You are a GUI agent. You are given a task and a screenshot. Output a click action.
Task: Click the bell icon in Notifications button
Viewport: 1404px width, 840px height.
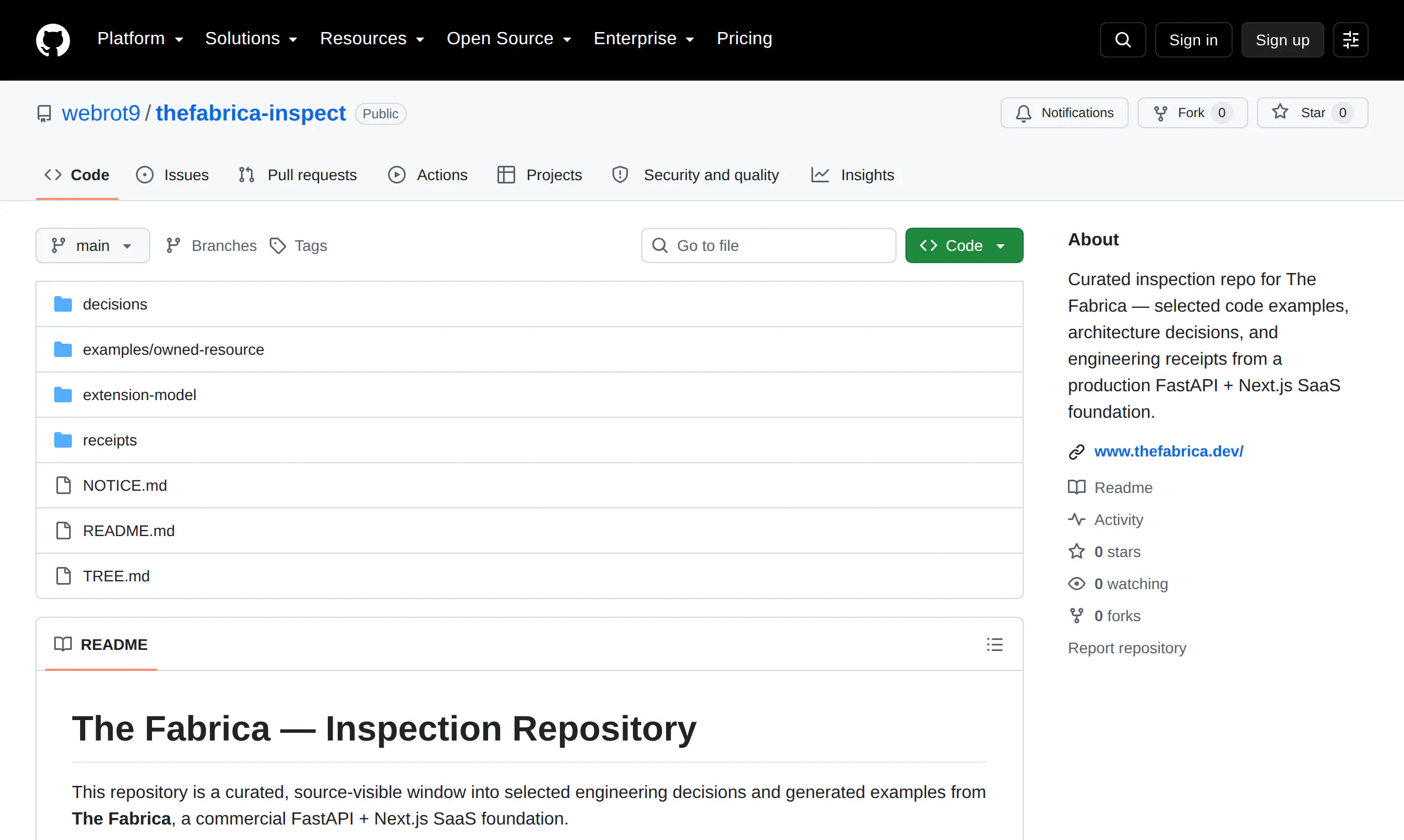click(x=1024, y=113)
